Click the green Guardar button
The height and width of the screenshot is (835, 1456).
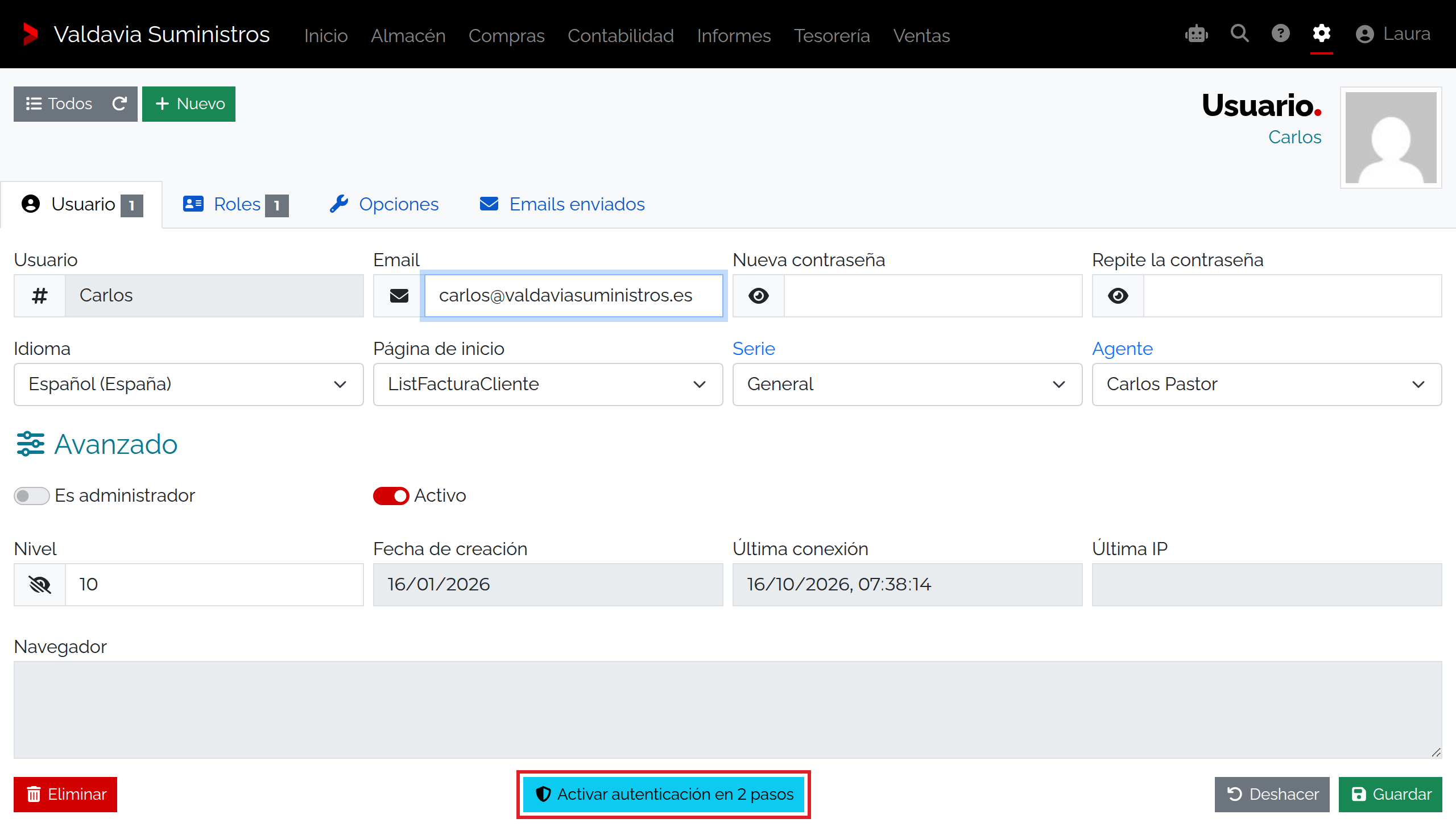[1391, 795]
